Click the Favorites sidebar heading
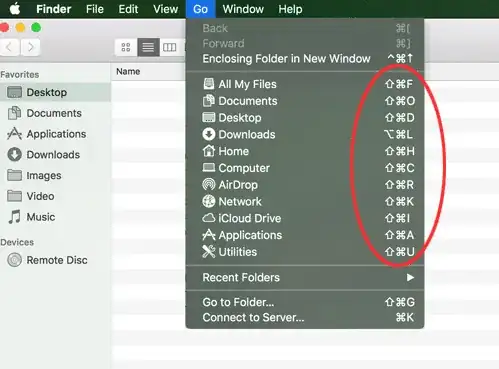This screenshot has height=369, width=499. [20, 74]
